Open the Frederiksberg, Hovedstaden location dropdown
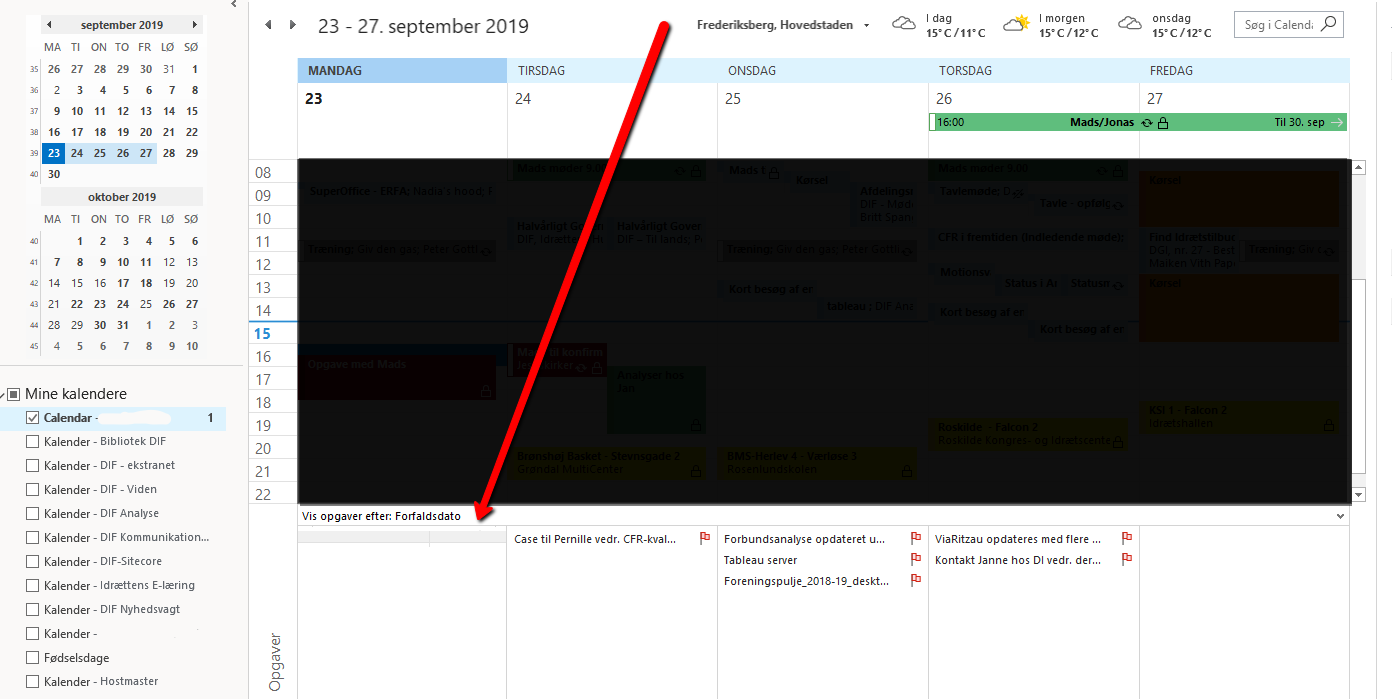Screen dimensions: 1392x699 point(866,25)
